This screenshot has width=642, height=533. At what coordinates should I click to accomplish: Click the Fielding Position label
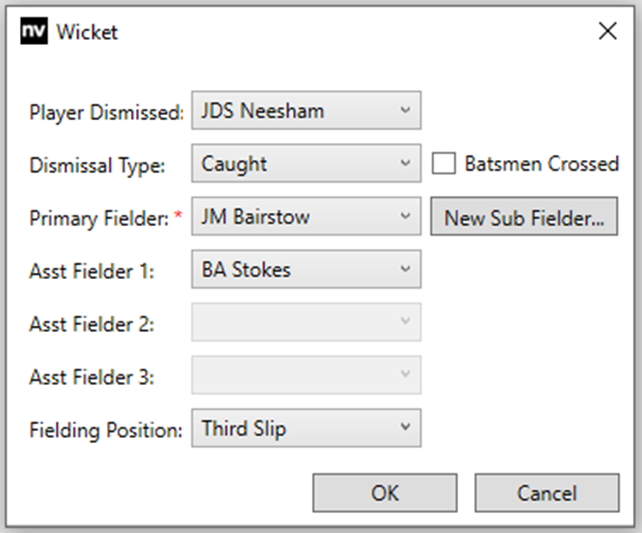pos(107,429)
